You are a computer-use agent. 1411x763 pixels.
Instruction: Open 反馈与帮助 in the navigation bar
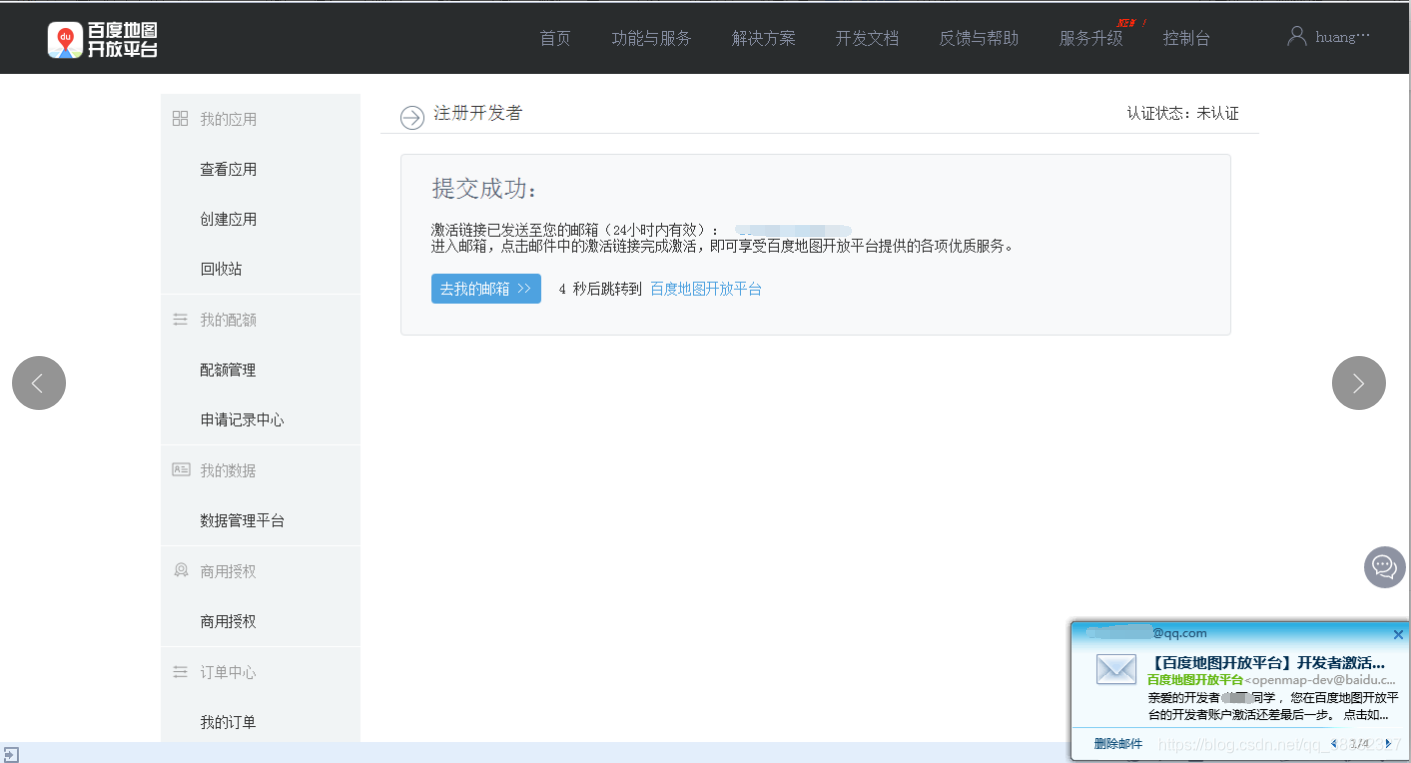[978, 38]
